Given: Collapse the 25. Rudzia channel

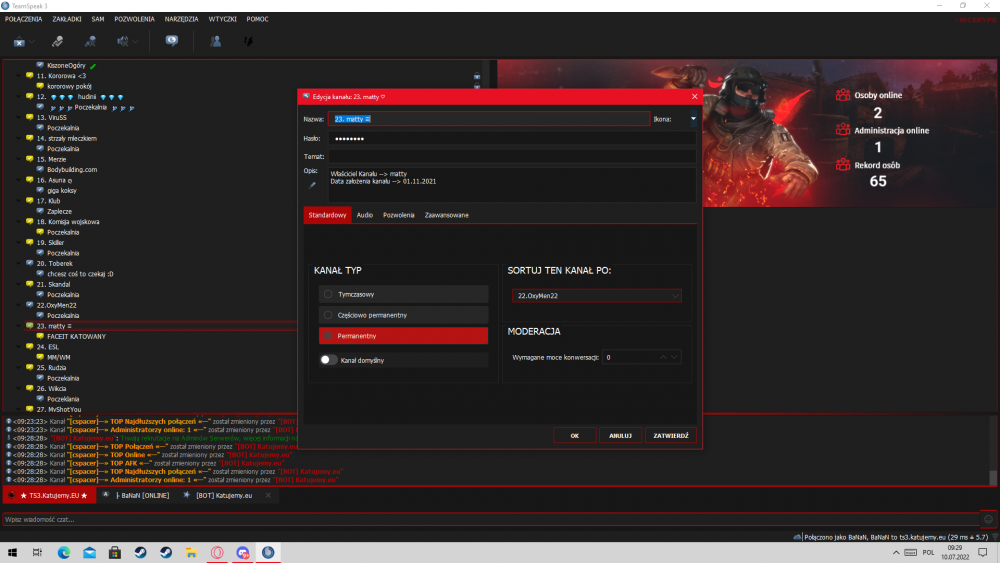Looking at the screenshot, I should click(18, 367).
